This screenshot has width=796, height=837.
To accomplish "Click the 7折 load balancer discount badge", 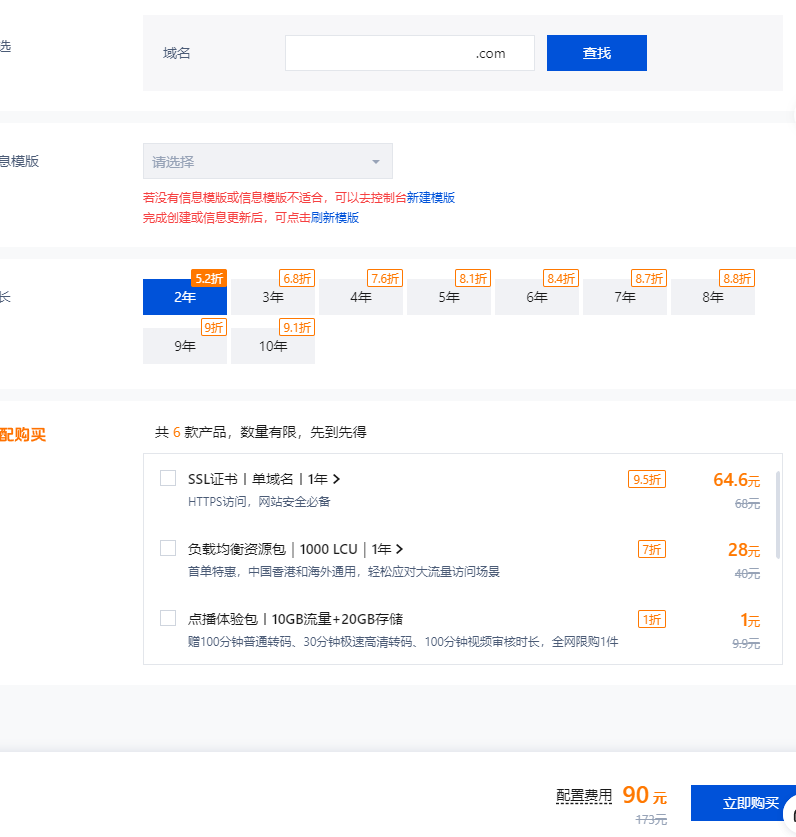I will tap(652, 549).
